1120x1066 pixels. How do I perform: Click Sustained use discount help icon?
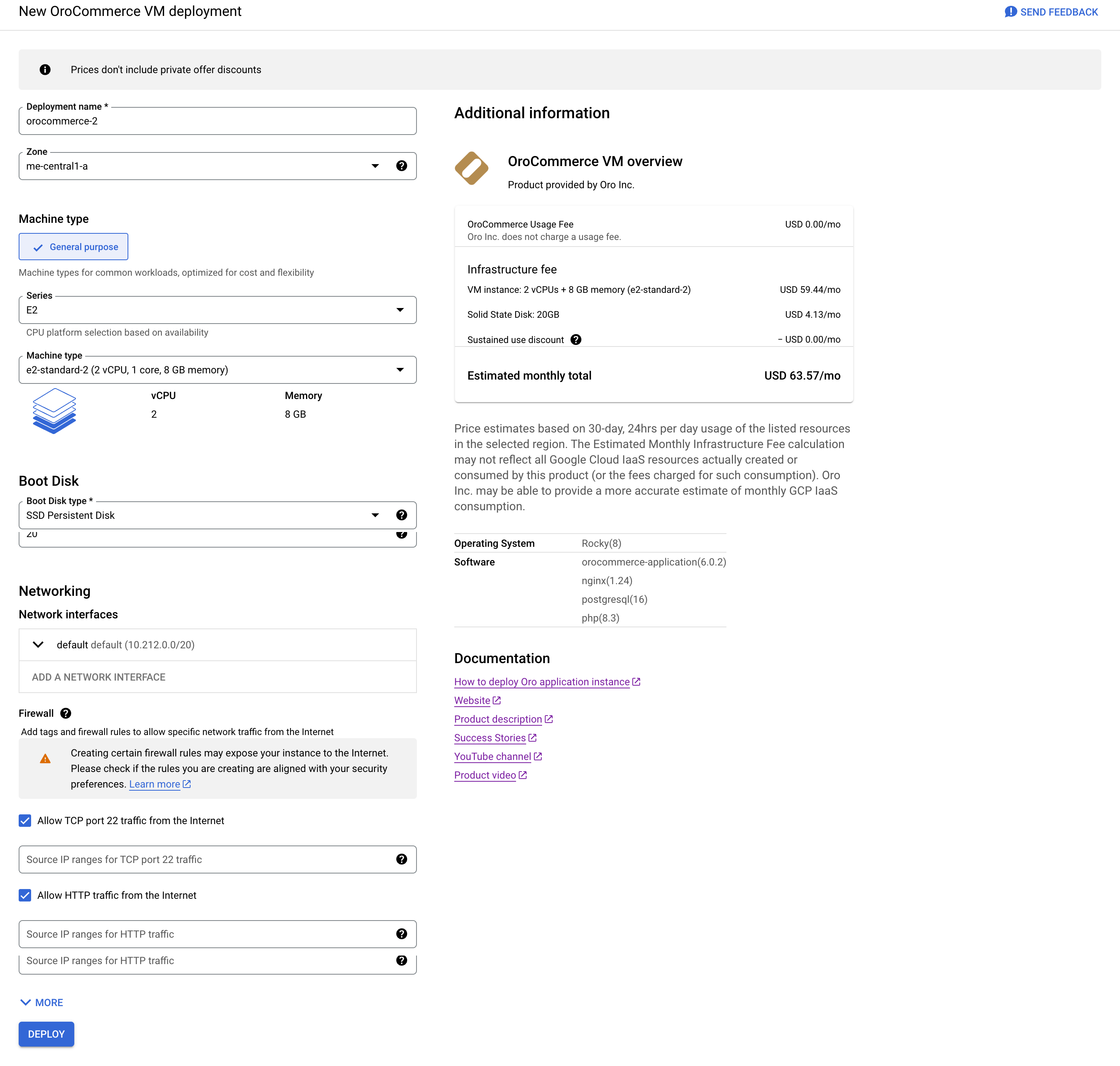[576, 339]
